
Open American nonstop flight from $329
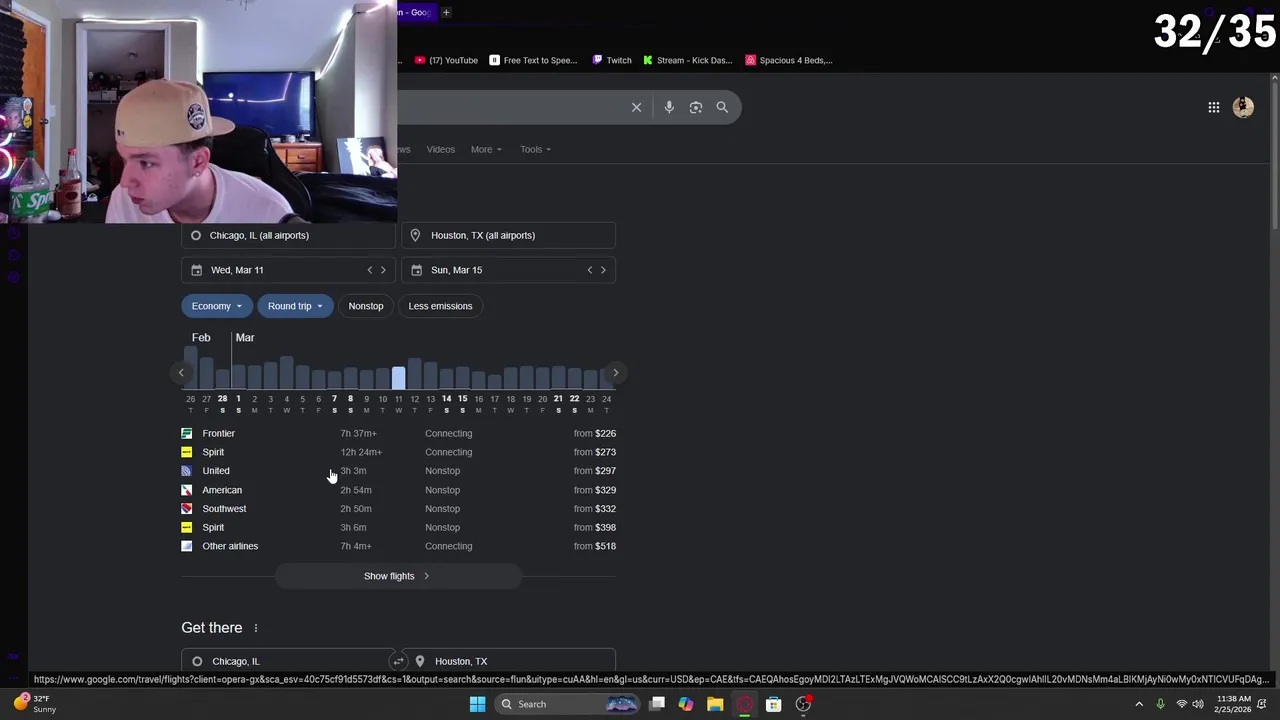[398, 490]
